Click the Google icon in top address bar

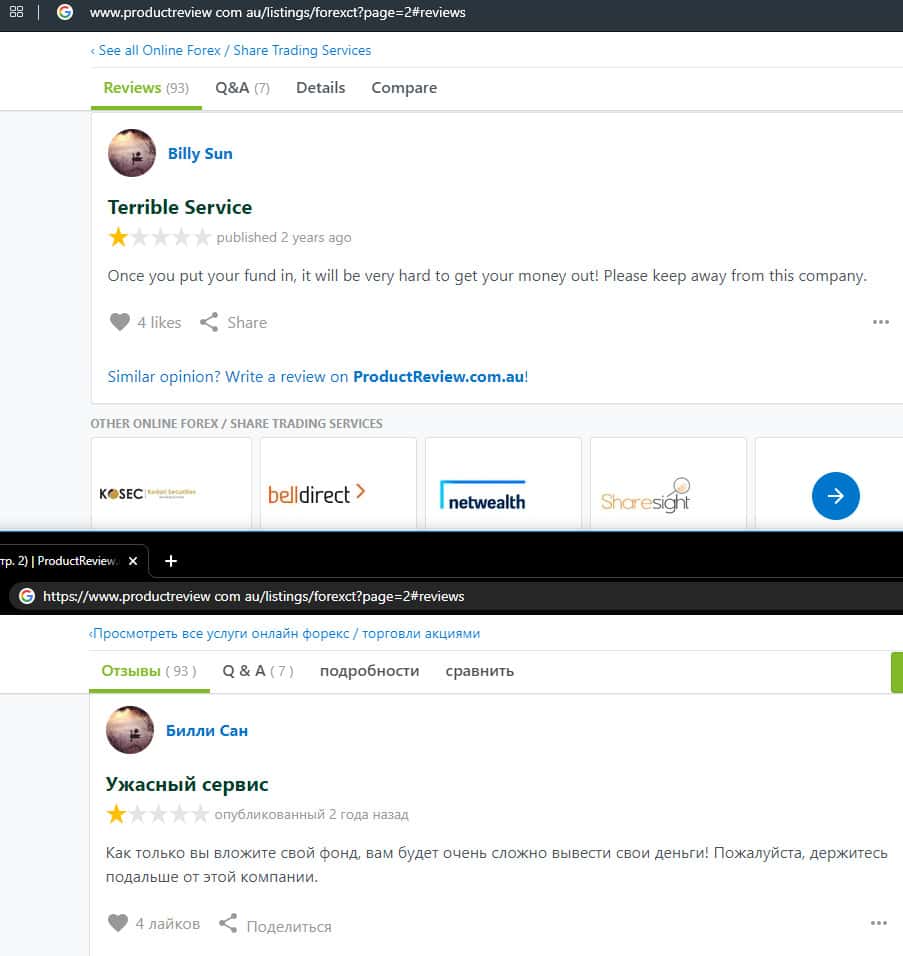65,12
